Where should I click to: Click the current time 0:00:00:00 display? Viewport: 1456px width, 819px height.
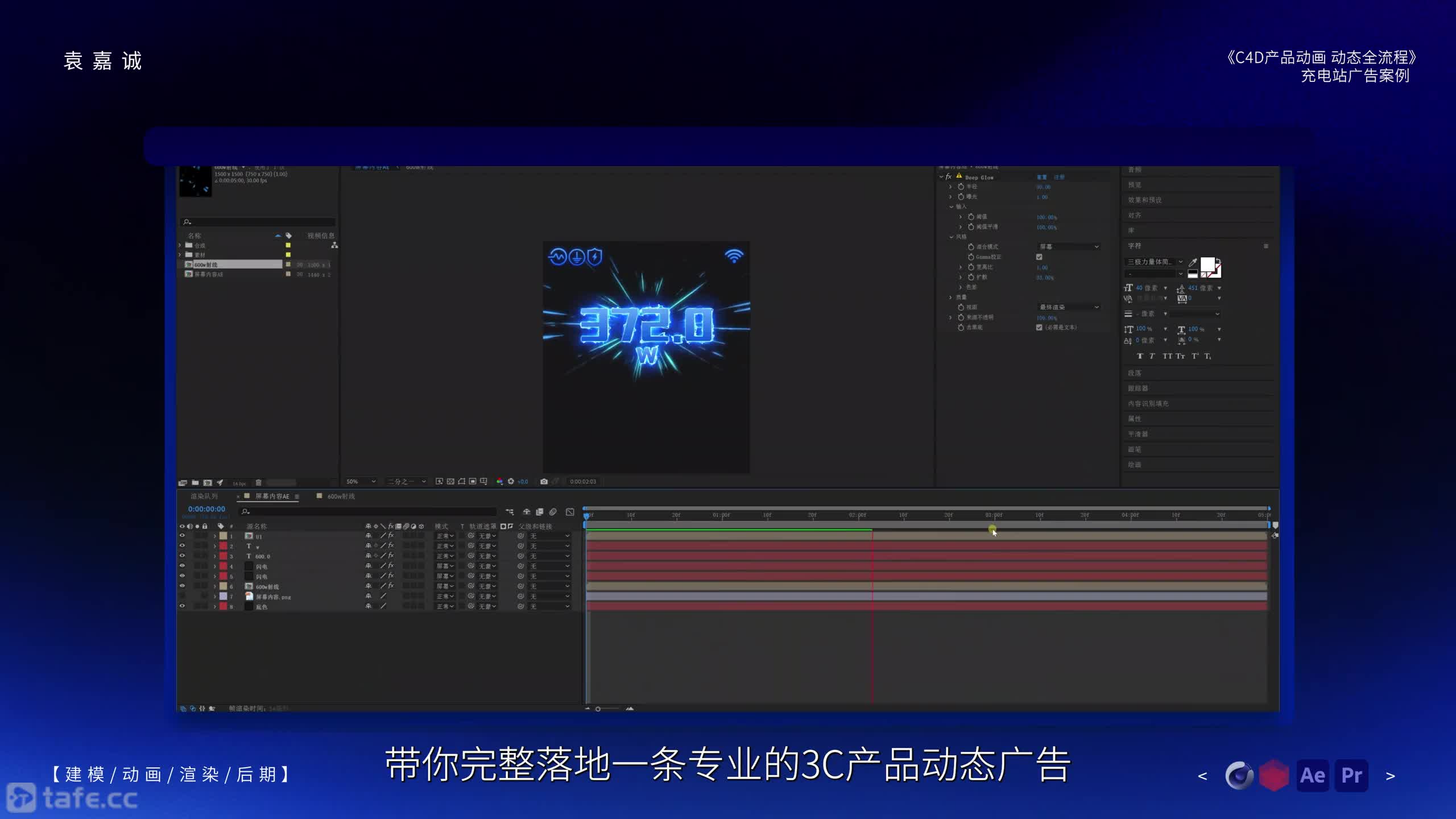click(x=206, y=509)
